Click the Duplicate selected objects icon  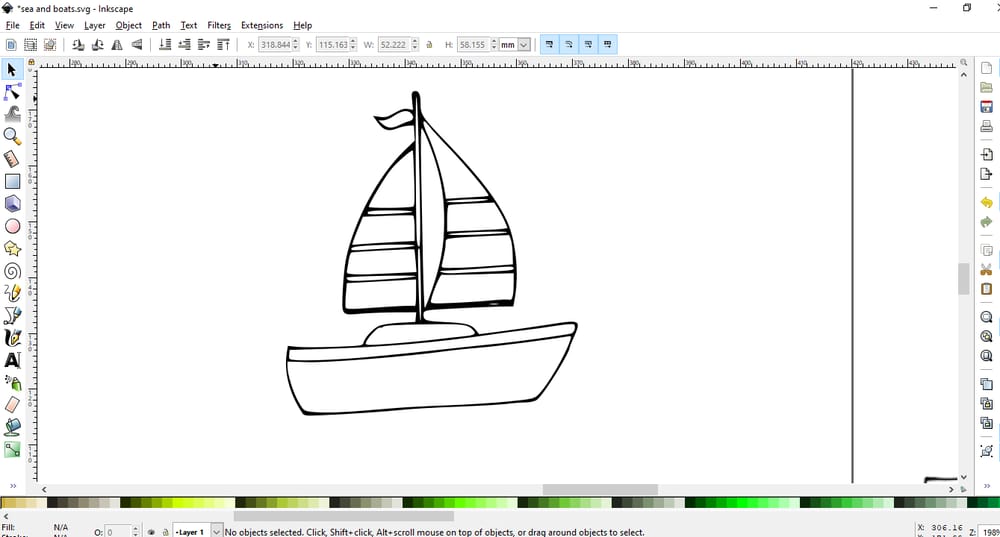(x=986, y=384)
